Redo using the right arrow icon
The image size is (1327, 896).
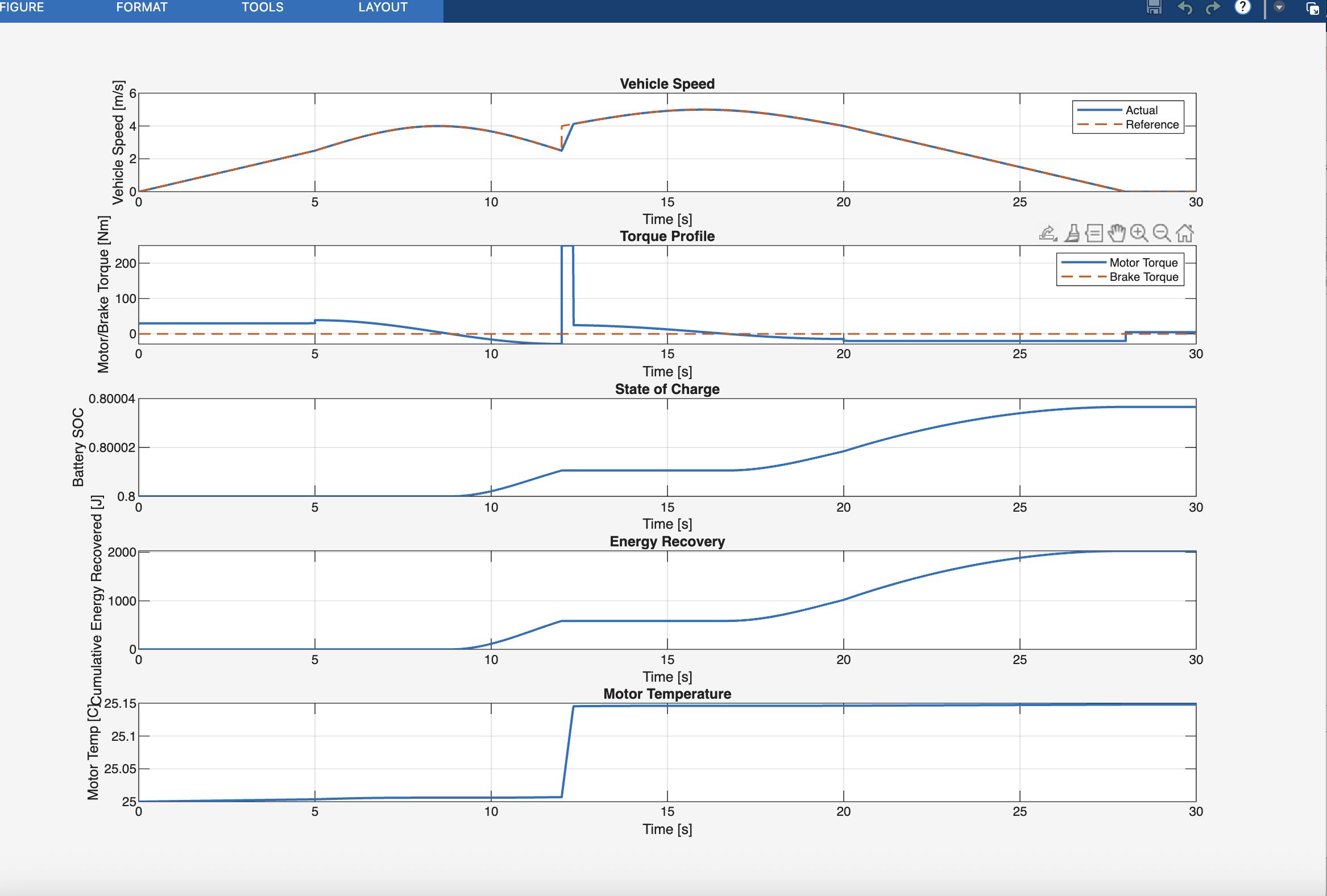1213,7
